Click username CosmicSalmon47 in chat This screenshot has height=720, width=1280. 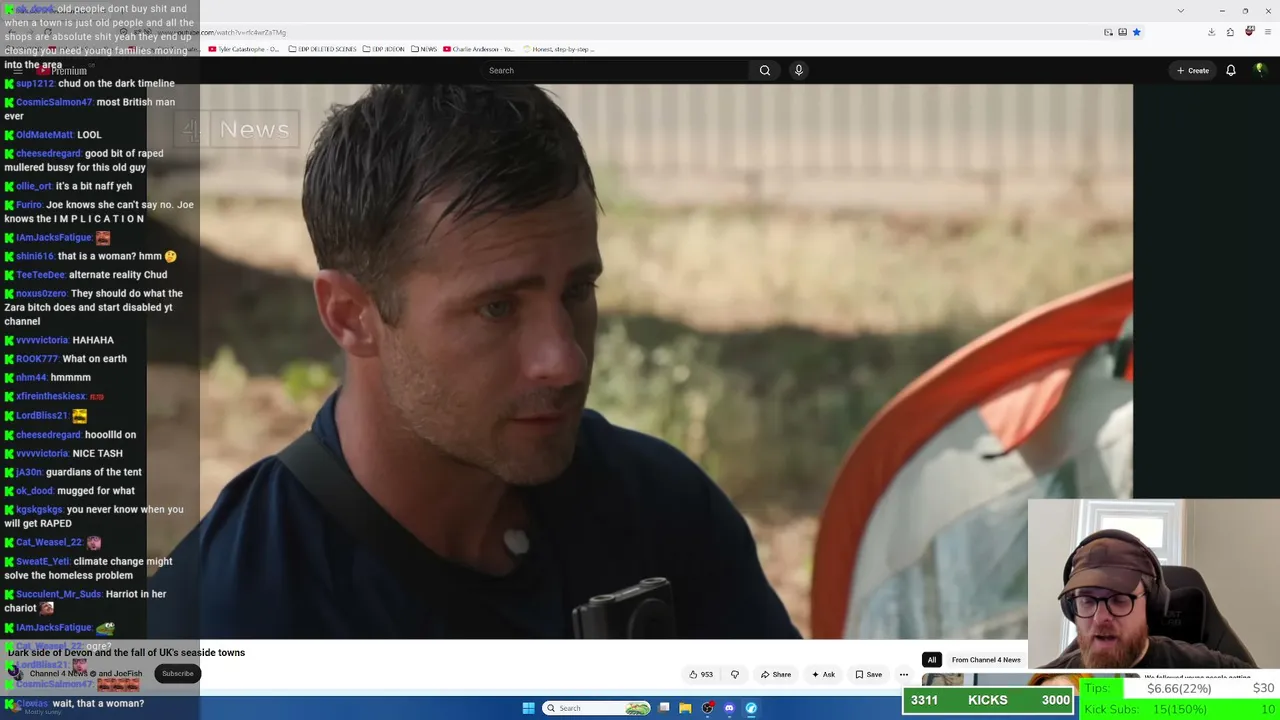pos(54,102)
